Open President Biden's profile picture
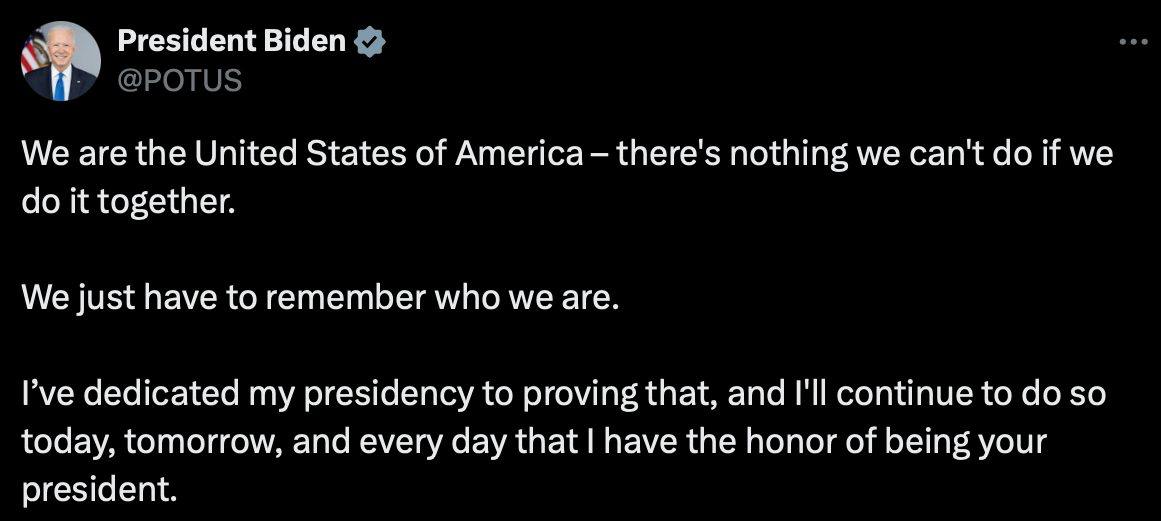 [61, 61]
